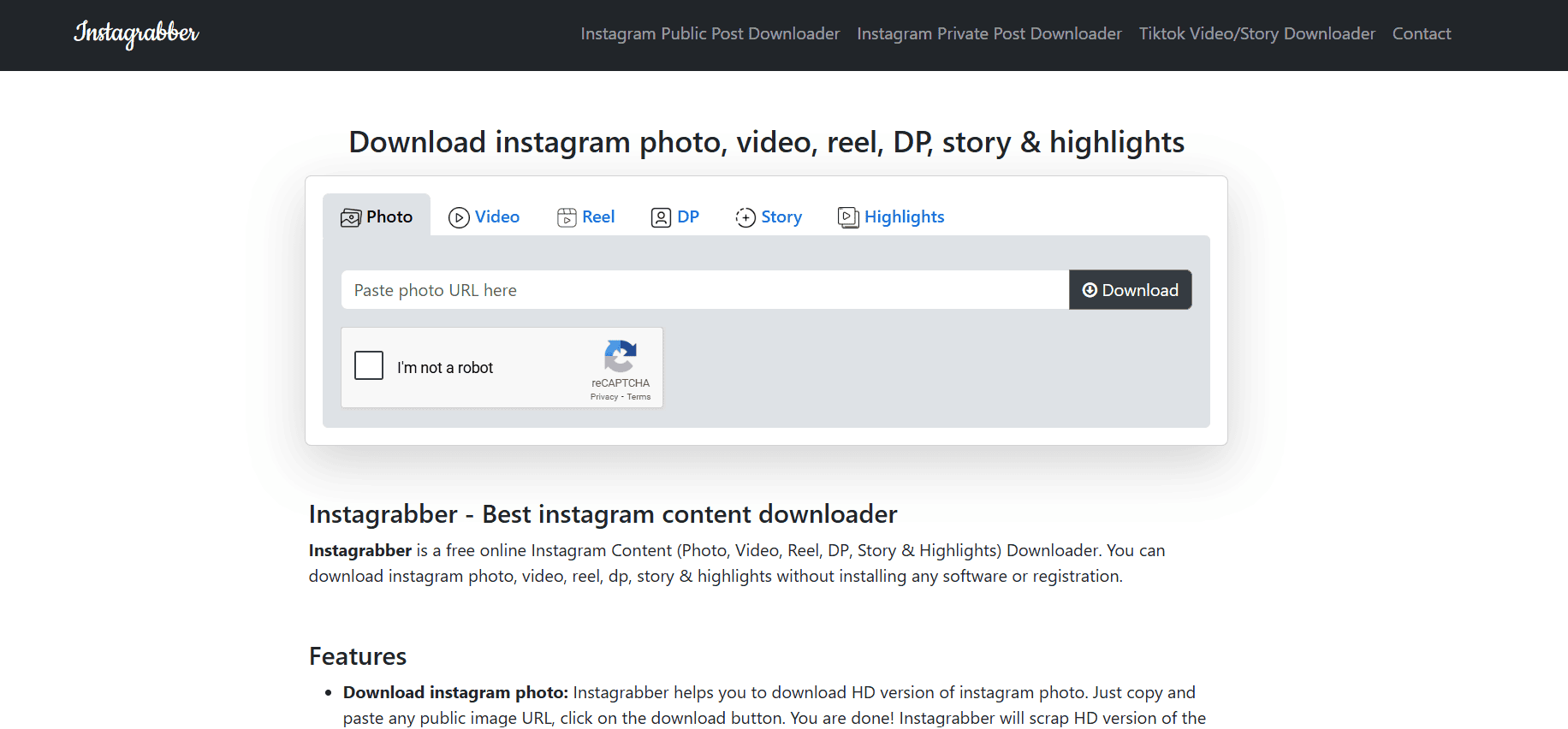Click the Reel tab clapper icon
Image resolution: width=1568 pixels, height=729 pixels.
(x=567, y=218)
